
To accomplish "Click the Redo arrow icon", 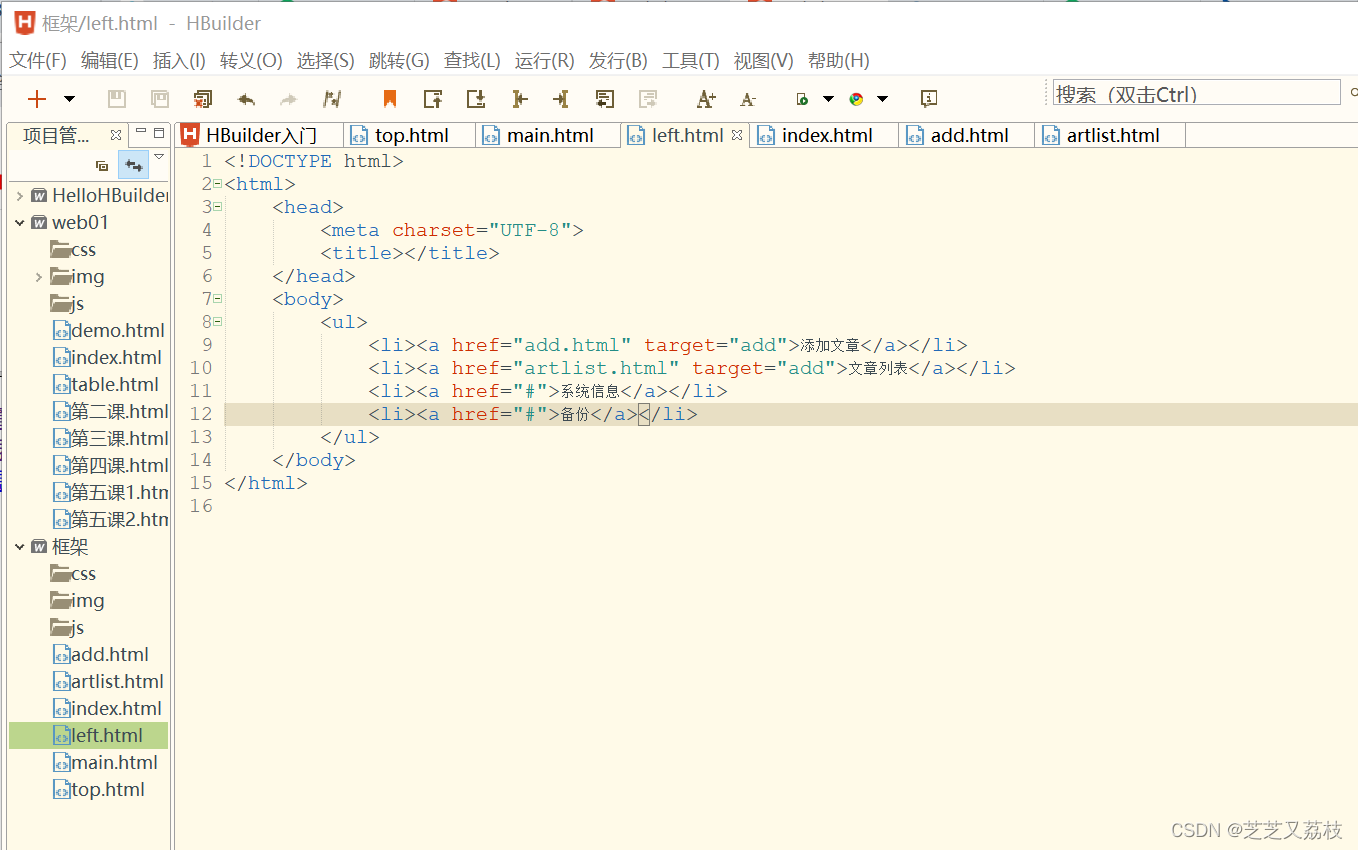I will [289, 99].
